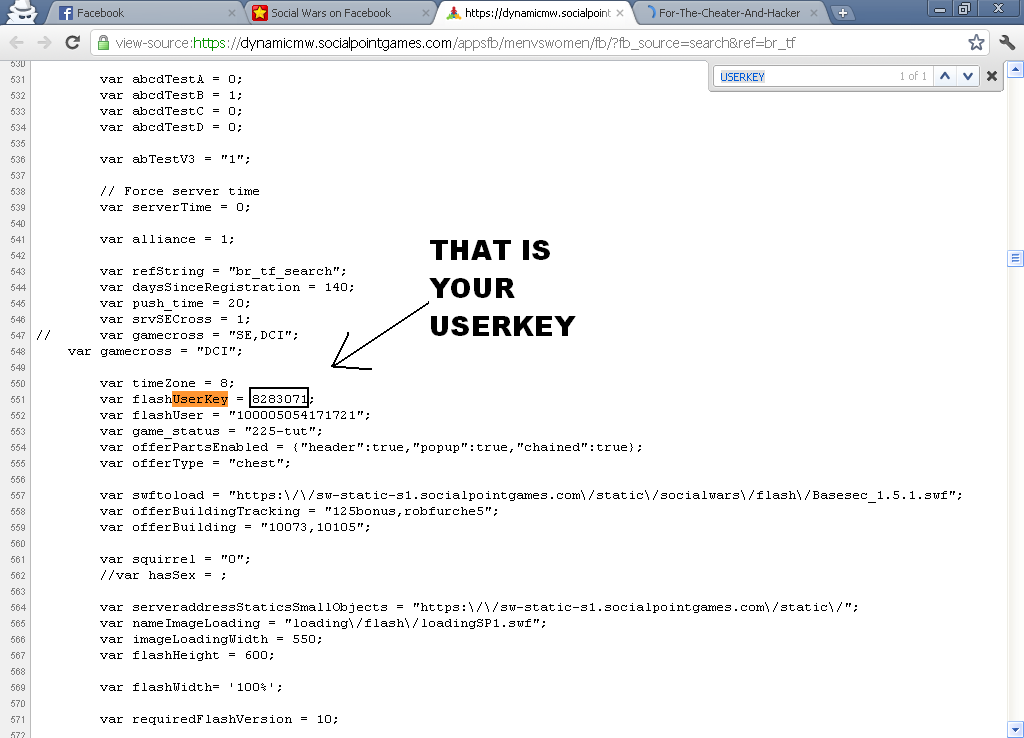The width and height of the screenshot is (1024, 738).
Task: Click the "125bonus,robfurche5" tracking value
Action: (x=408, y=511)
